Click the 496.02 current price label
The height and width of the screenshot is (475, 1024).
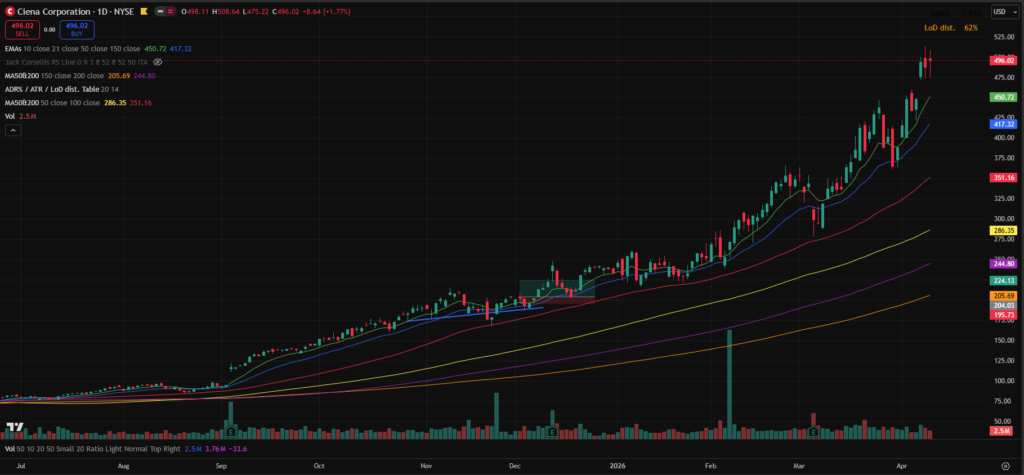[x=1003, y=61]
